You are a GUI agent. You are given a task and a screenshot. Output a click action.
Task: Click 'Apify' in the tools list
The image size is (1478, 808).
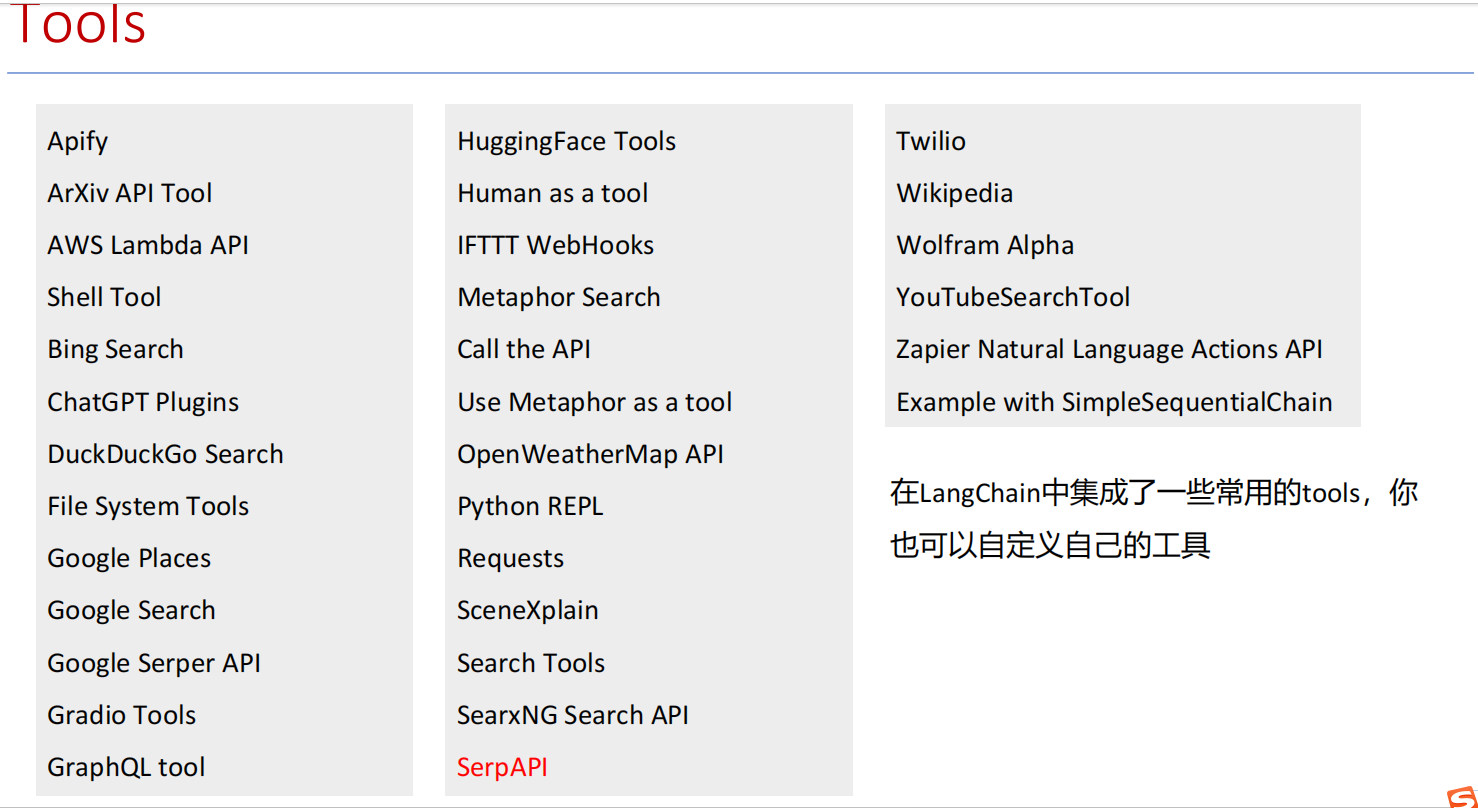(x=78, y=142)
